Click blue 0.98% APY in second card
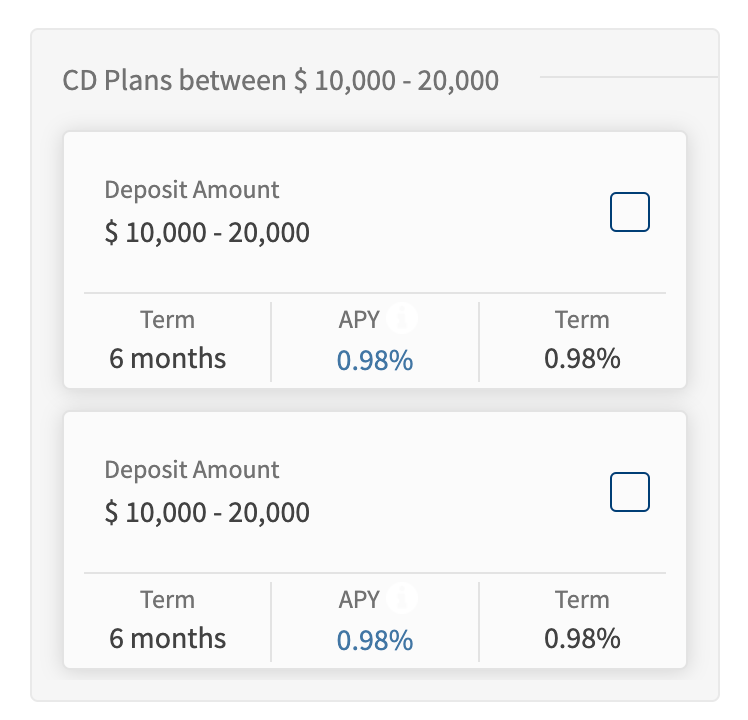Viewport: 748px width, 720px height. coord(375,640)
